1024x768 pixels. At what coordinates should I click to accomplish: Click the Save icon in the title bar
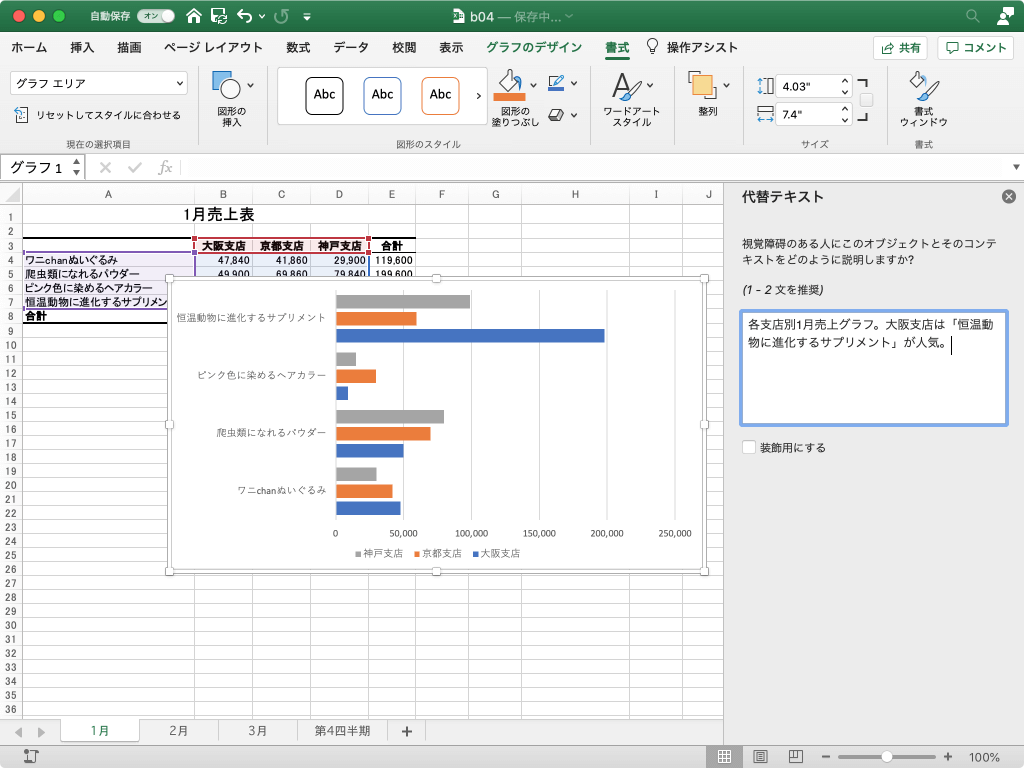(x=219, y=16)
